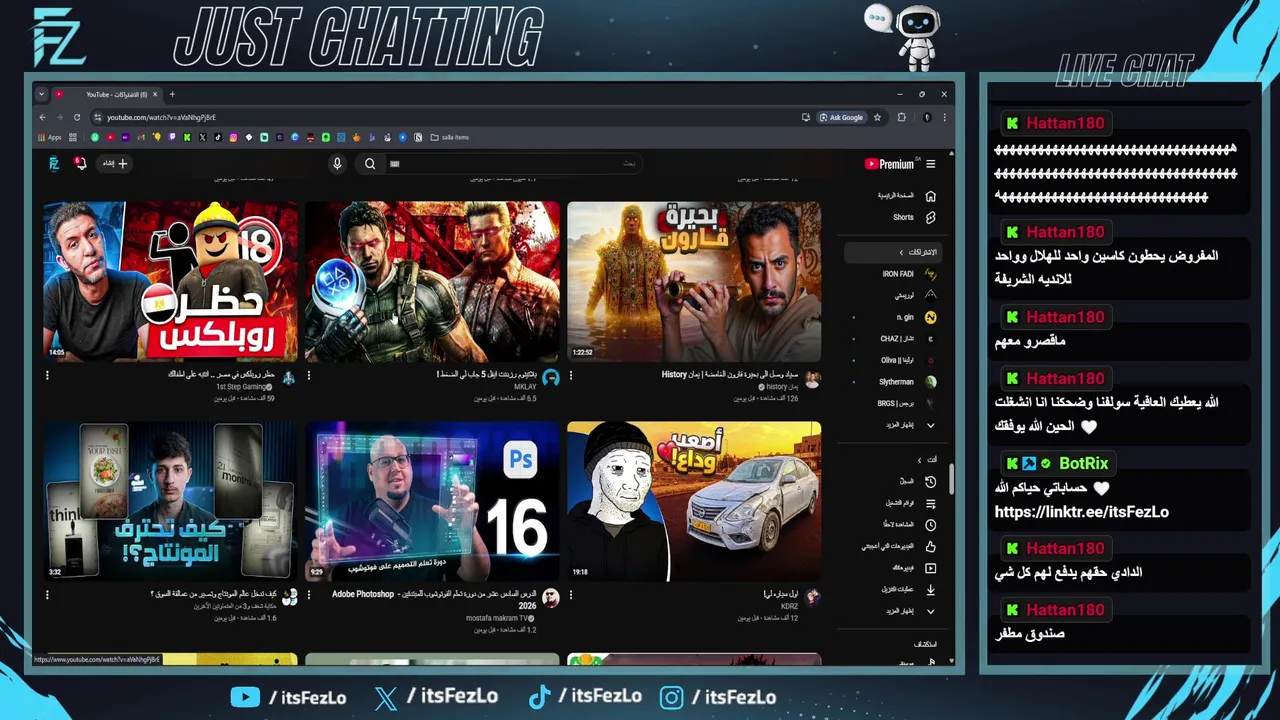Open the X bookmark in bookmarks bar
Screen dimensions: 1280x720
(203, 137)
